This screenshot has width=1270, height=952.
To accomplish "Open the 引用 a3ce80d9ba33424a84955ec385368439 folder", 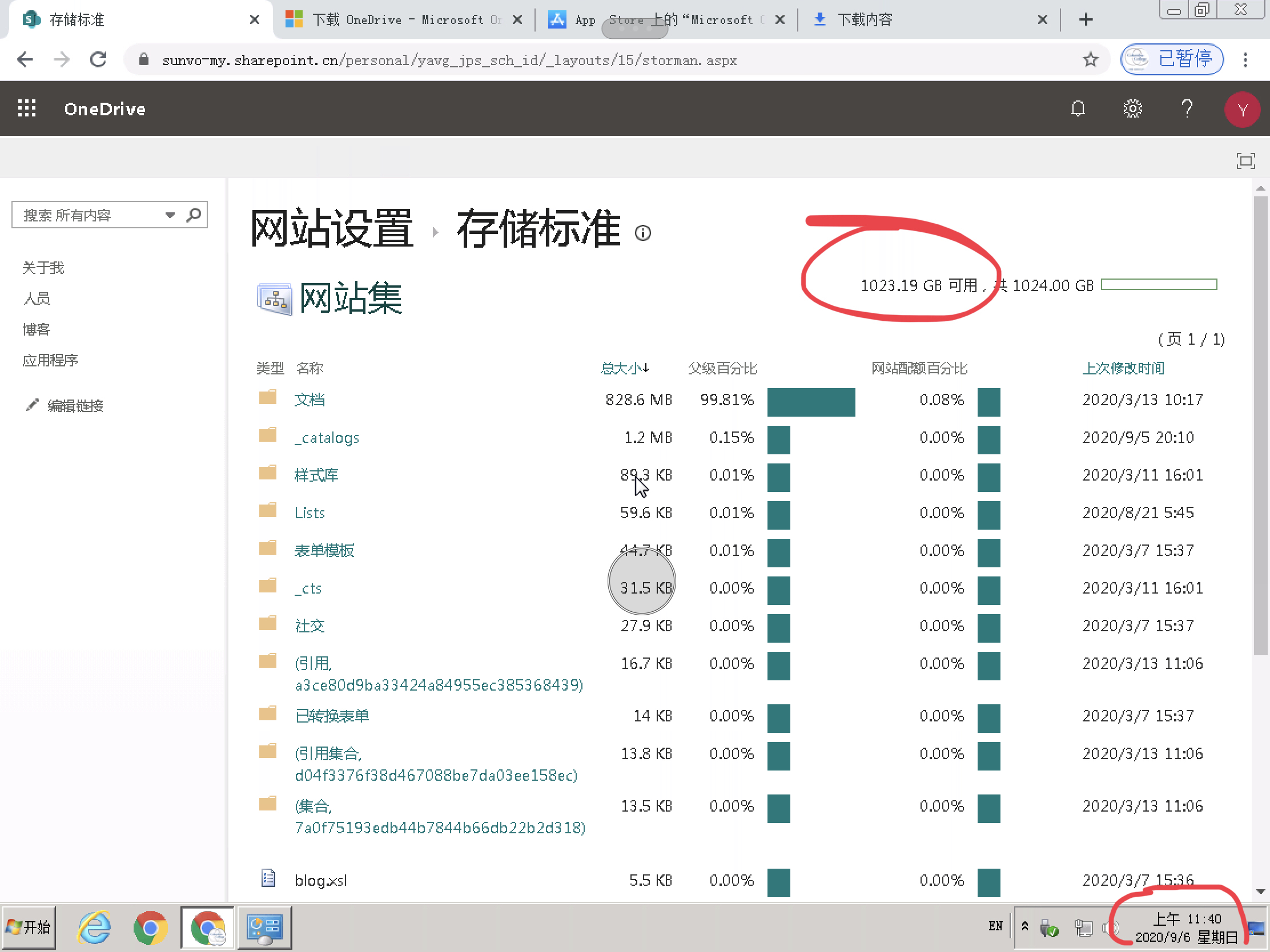I will (x=439, y=674).
